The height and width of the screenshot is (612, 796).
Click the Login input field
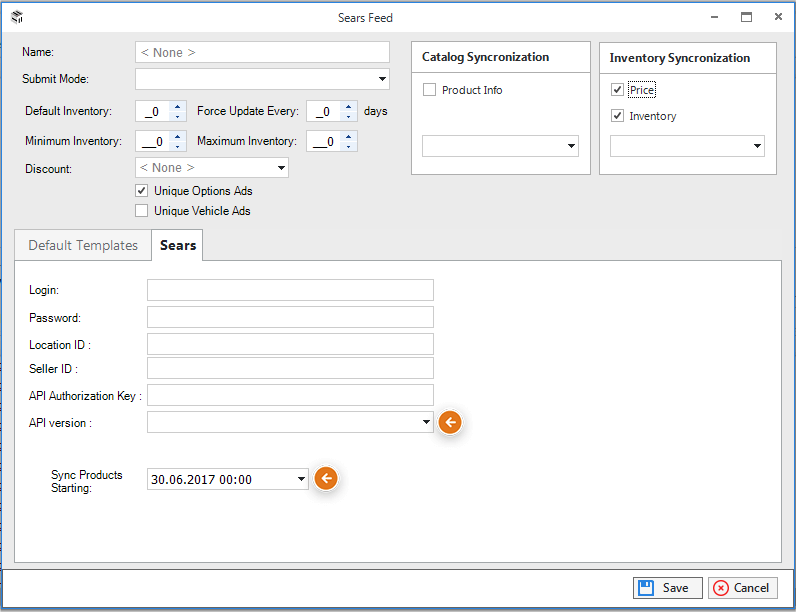(x=290, y=290)
